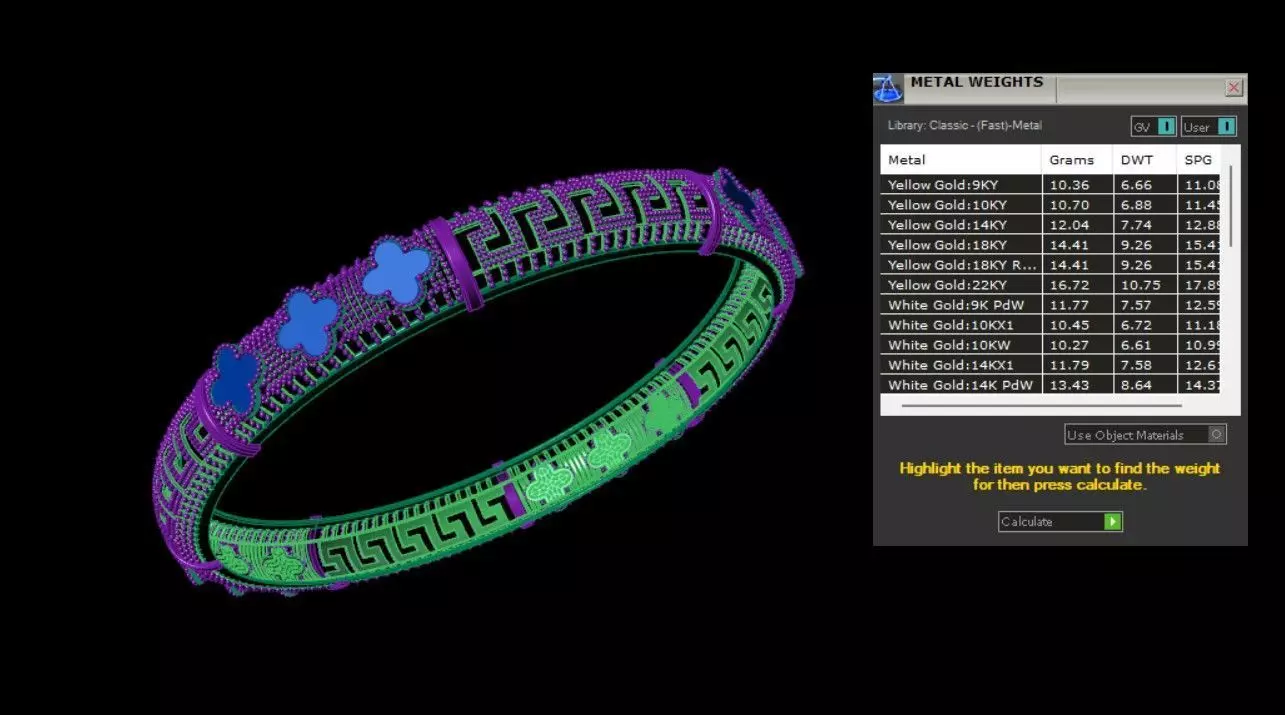Click the Library: Classic - (Fast)-Metal label

click(x=965, y=126)
